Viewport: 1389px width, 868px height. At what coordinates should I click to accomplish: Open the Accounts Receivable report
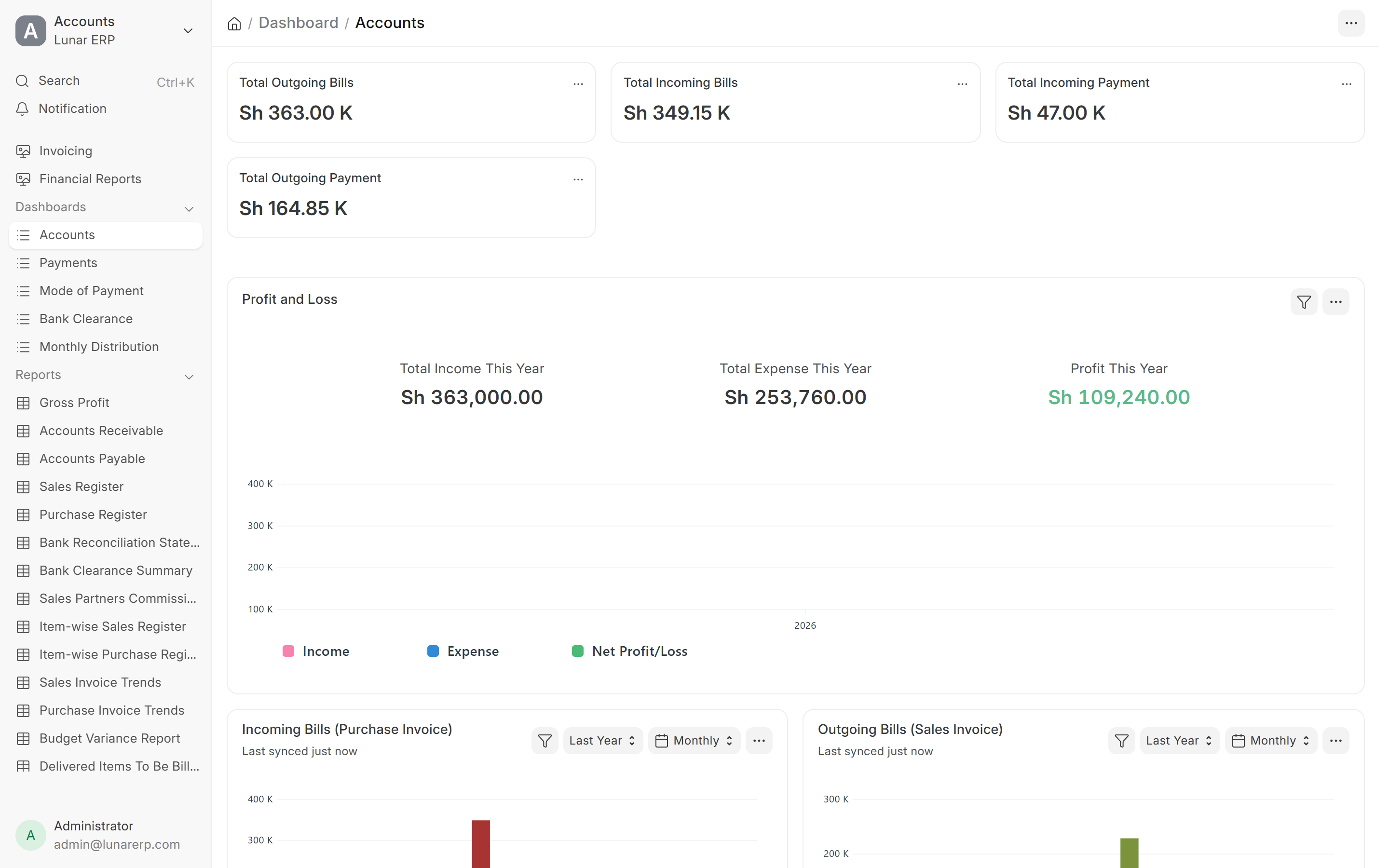pos(106,431)
